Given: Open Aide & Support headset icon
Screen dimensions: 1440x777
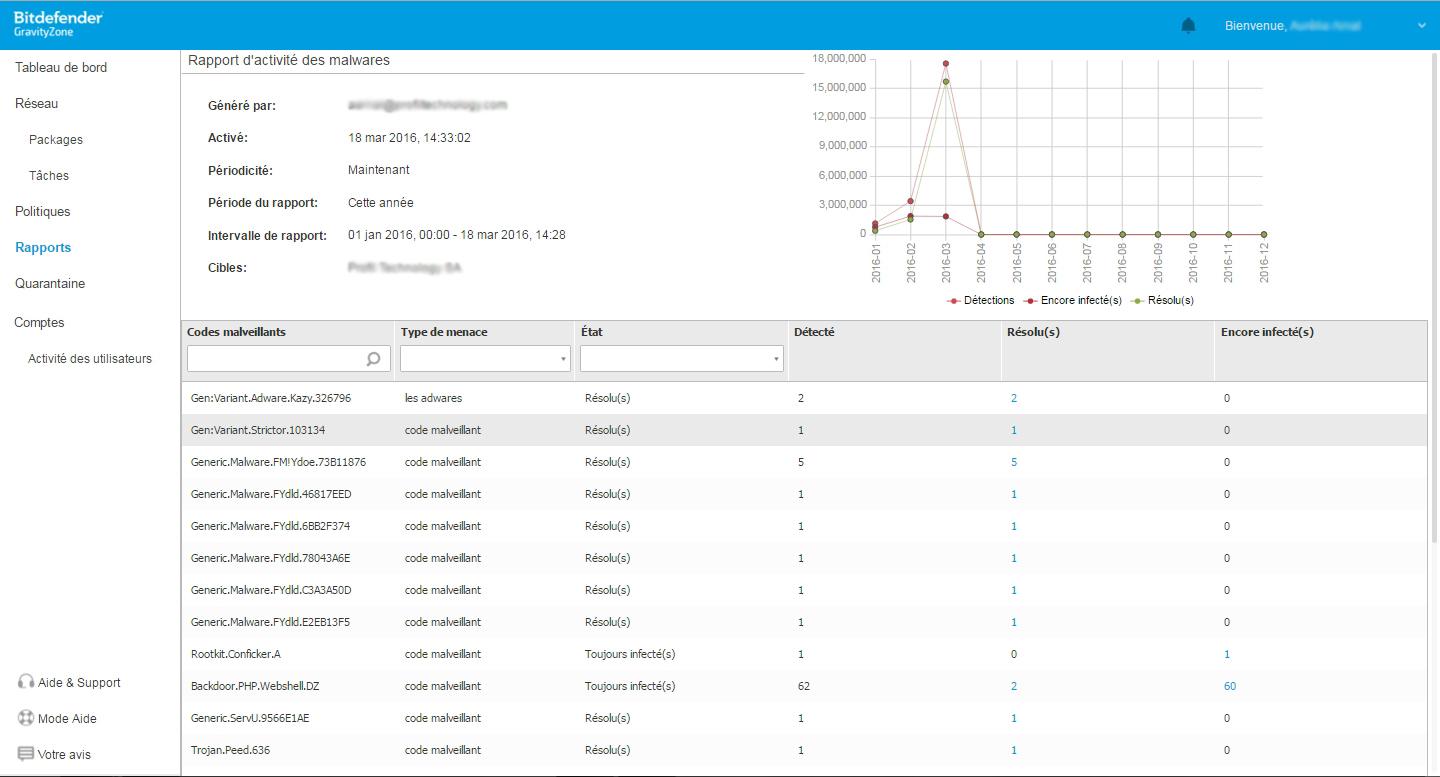Looking at the screenshot, I should click(26, 682).
